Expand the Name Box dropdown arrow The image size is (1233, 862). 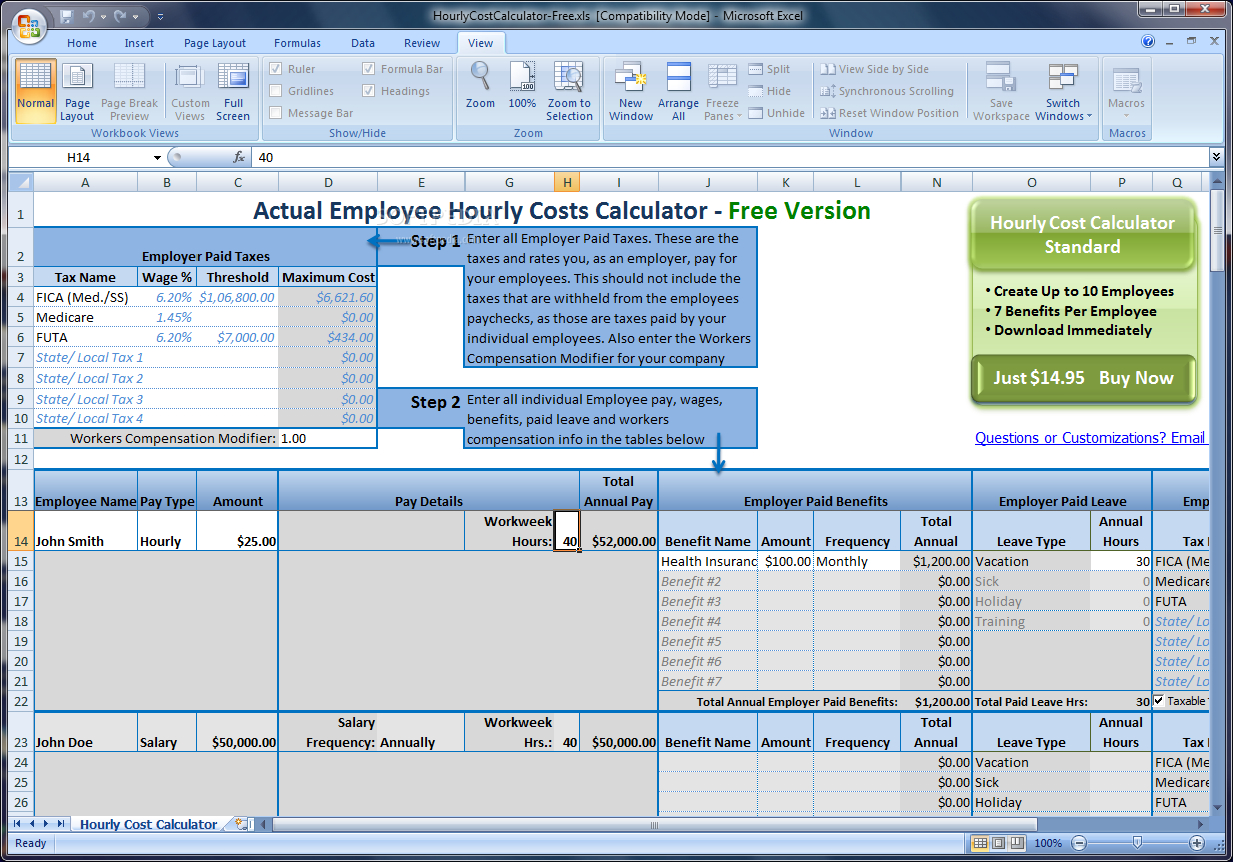coord(157,158)
